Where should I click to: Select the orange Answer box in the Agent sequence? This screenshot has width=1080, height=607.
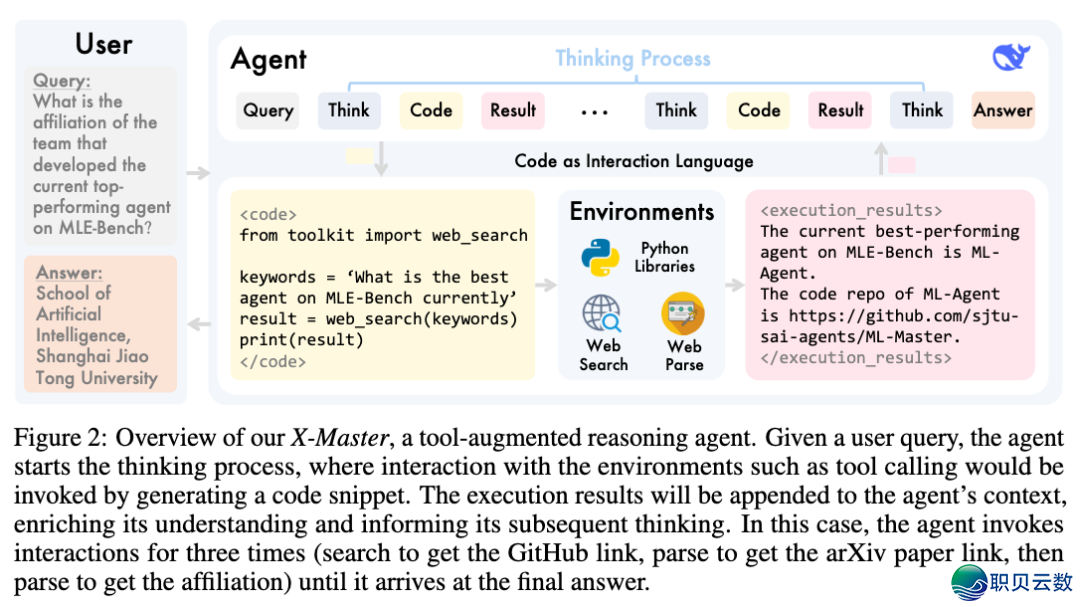pos(1004,110)
